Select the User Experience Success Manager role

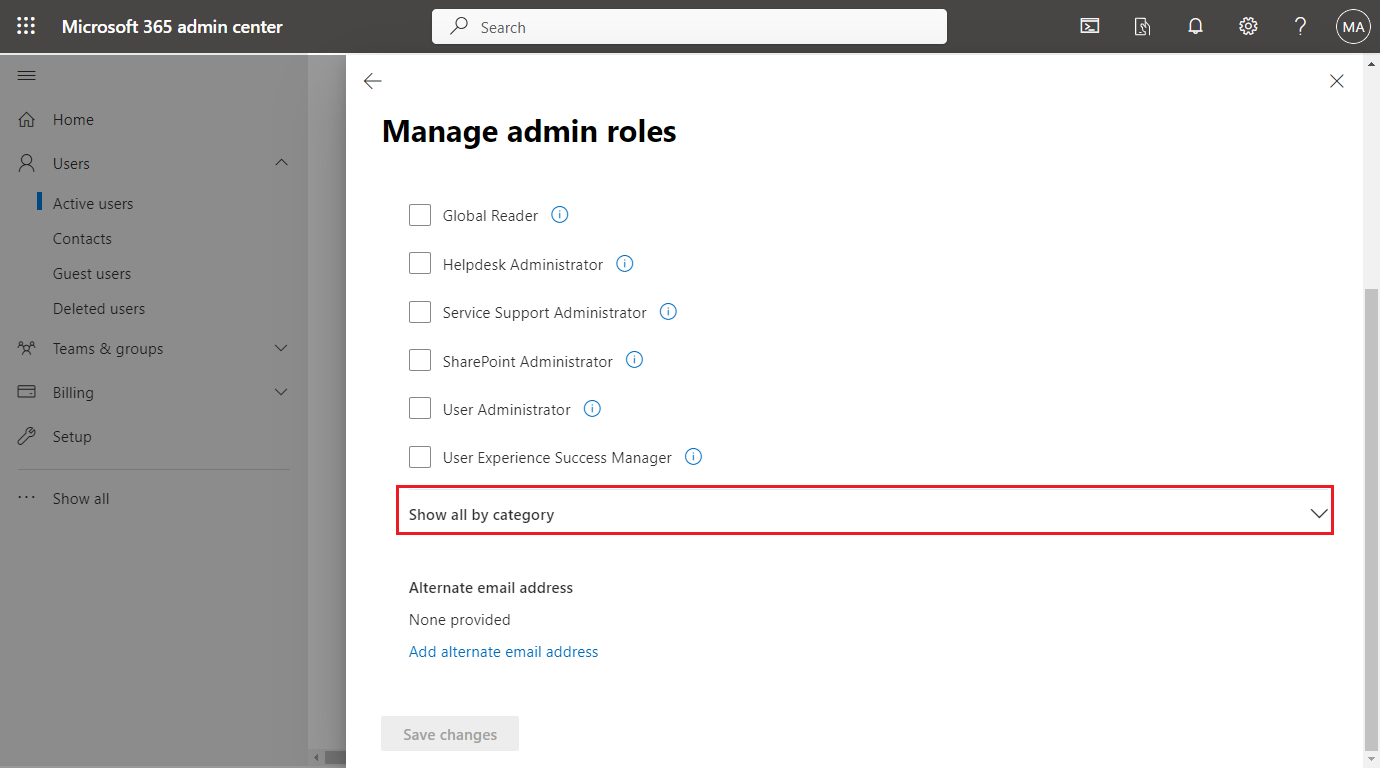point(420,456)
